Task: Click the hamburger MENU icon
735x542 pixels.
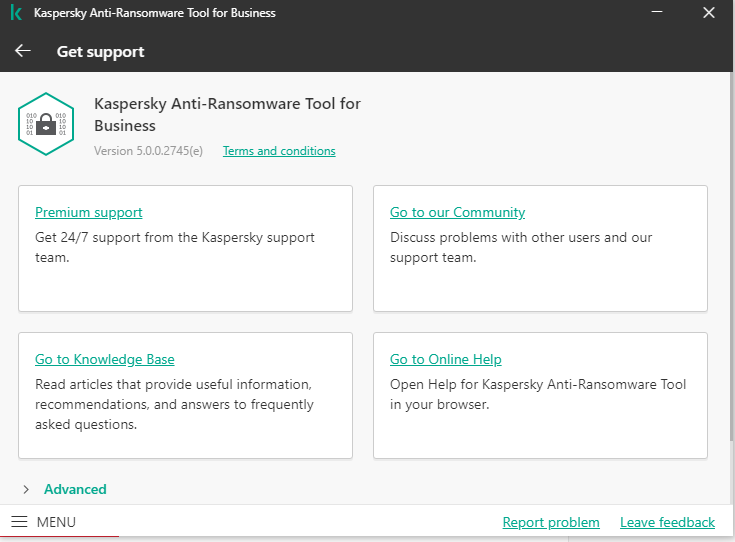Action: 19,522
